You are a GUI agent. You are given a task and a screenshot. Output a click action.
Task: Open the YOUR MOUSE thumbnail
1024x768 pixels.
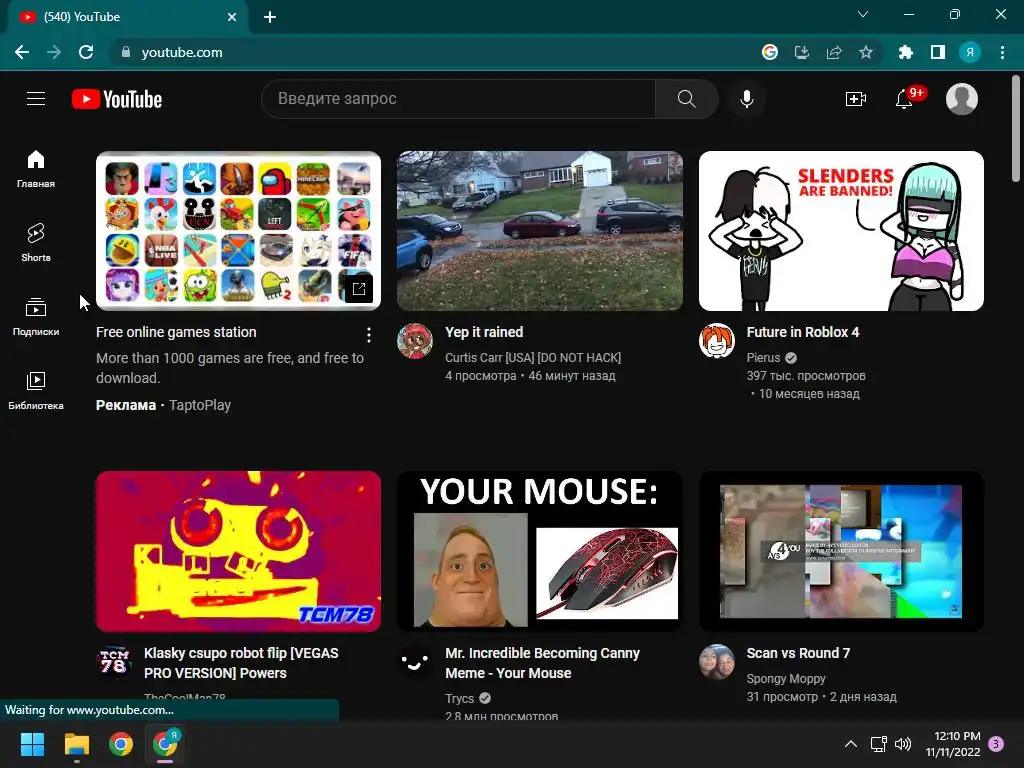540,551
